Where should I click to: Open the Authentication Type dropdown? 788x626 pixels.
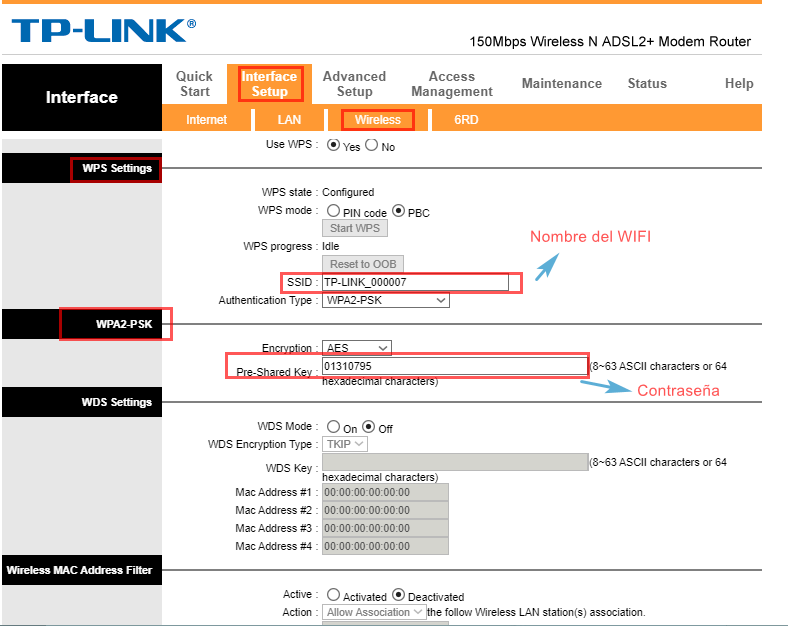coord(385,300)
